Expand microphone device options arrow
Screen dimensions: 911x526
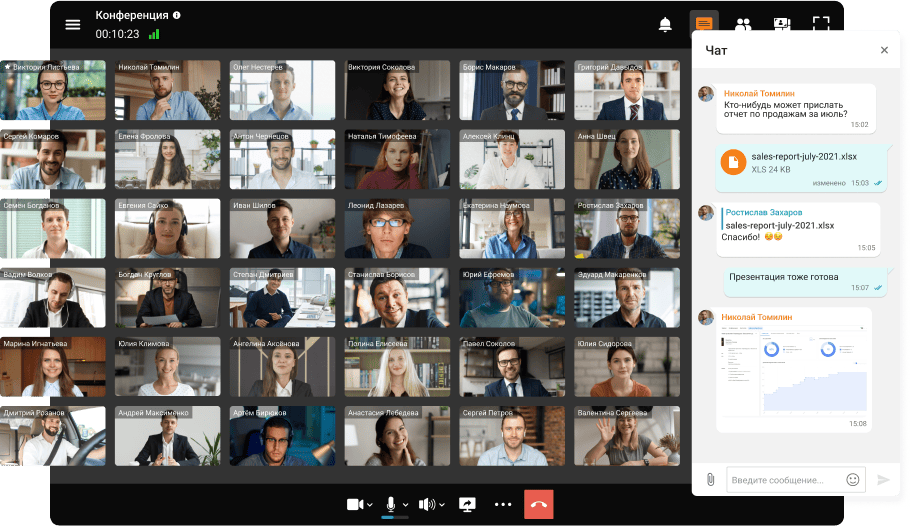405,505
